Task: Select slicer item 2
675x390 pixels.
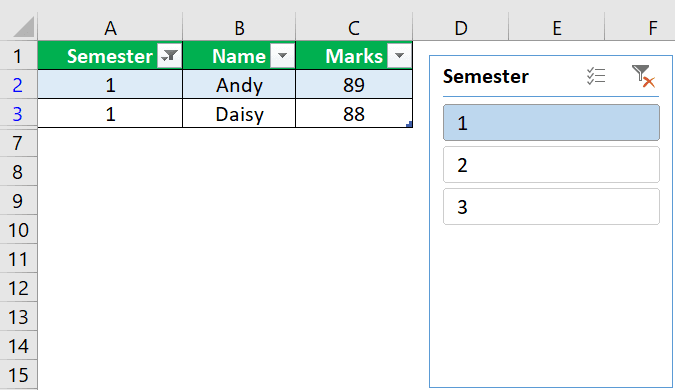Action: (551, 164)
